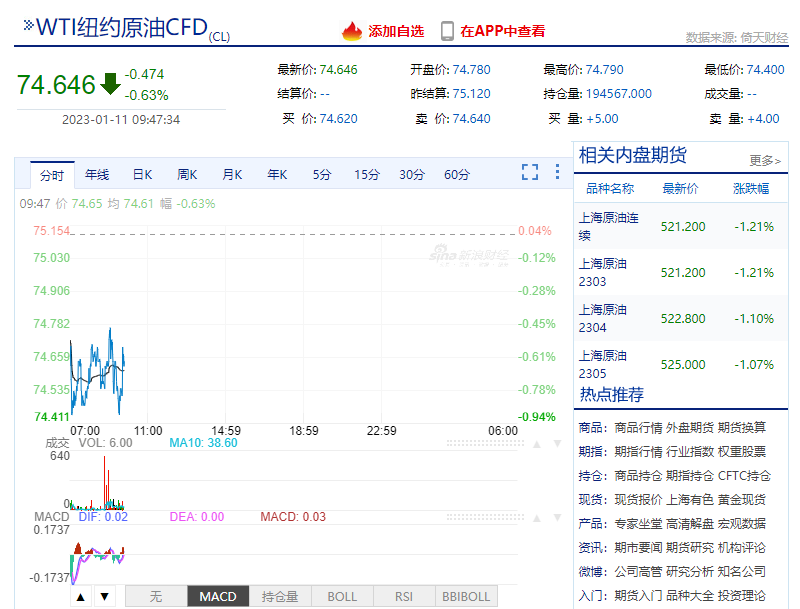This screenshot has width=800, height=609.
Task: Click the black up triangle below the chart
Action: tap(81, 597)
